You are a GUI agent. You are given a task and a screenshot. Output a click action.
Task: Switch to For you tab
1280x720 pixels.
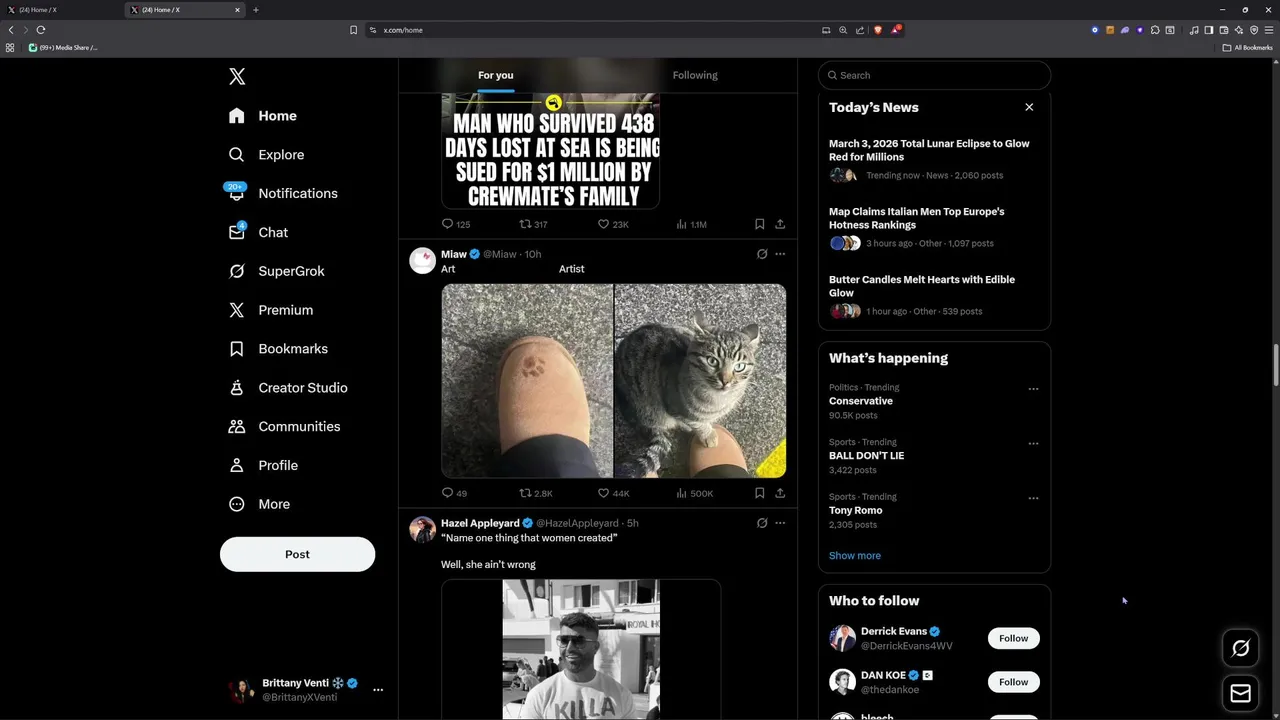495,75
